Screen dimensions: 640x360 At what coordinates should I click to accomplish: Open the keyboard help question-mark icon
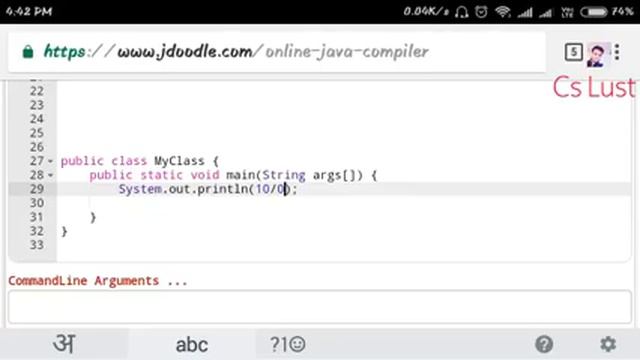click(x=544, y=344)
